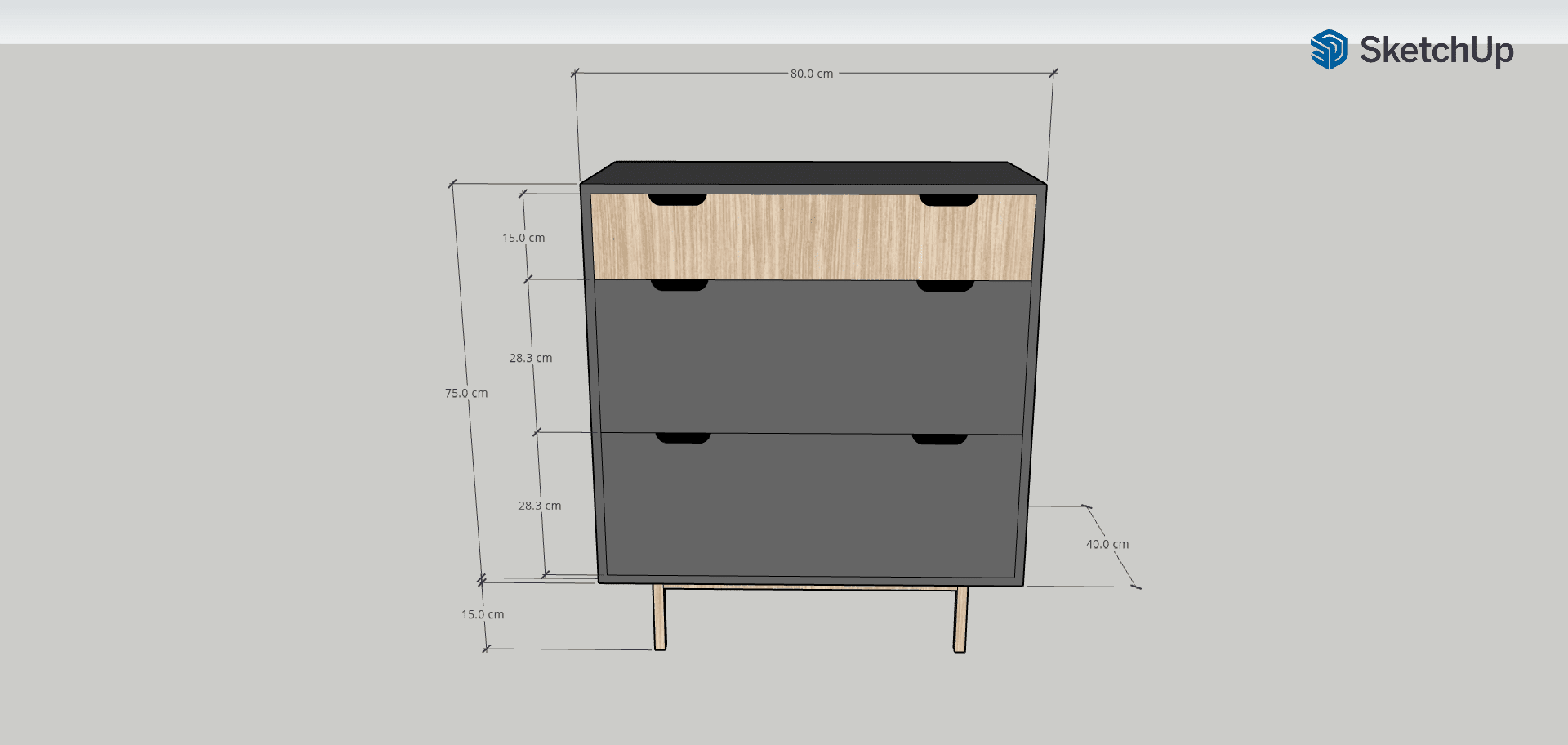Click the 28.3 cm label beside bottom drawer
Screen dimensions: 1568x745
(540, 506)
